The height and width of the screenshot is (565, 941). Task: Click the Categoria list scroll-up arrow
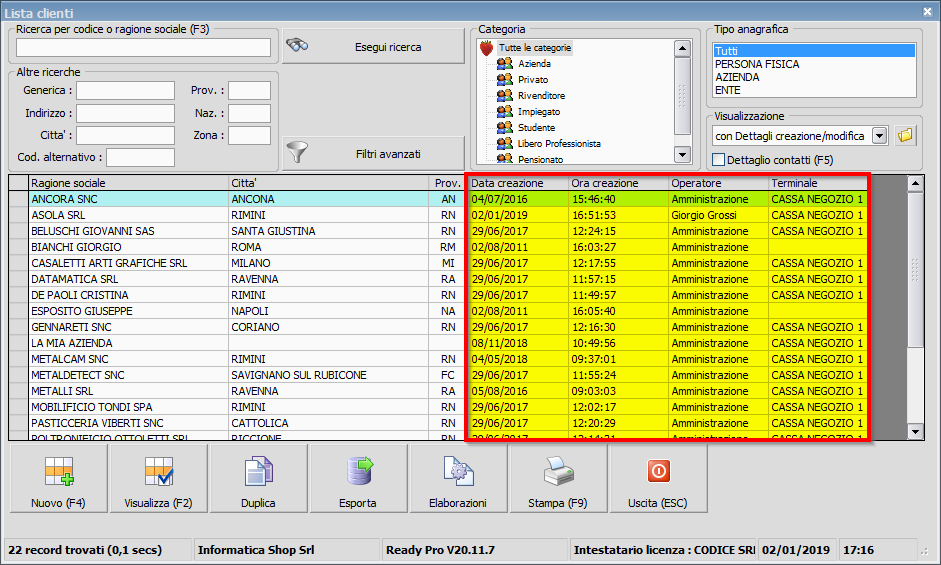click(682, 48)
